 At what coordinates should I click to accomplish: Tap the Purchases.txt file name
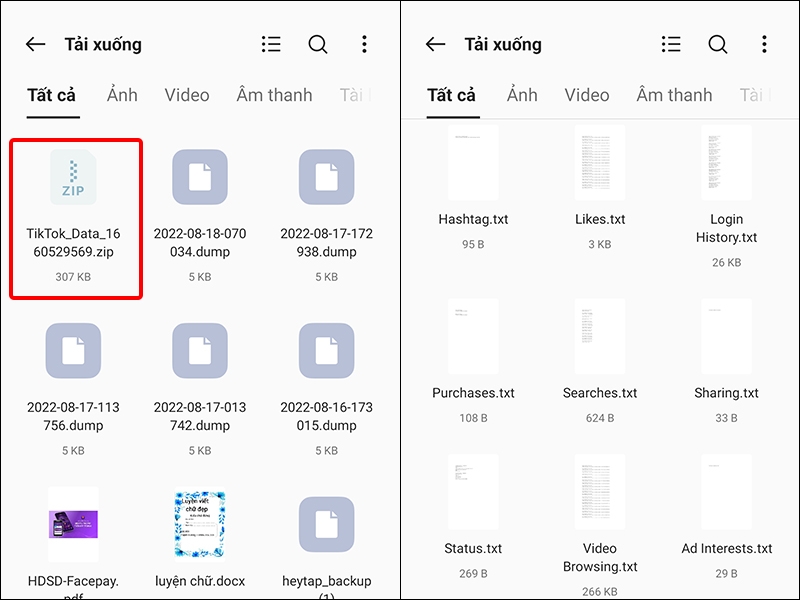(473, 393)
